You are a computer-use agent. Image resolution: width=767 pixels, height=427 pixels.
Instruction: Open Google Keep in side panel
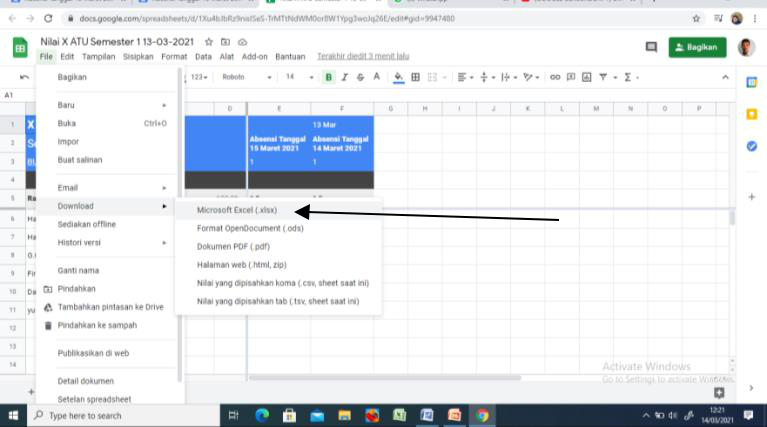tap(752, 115)
